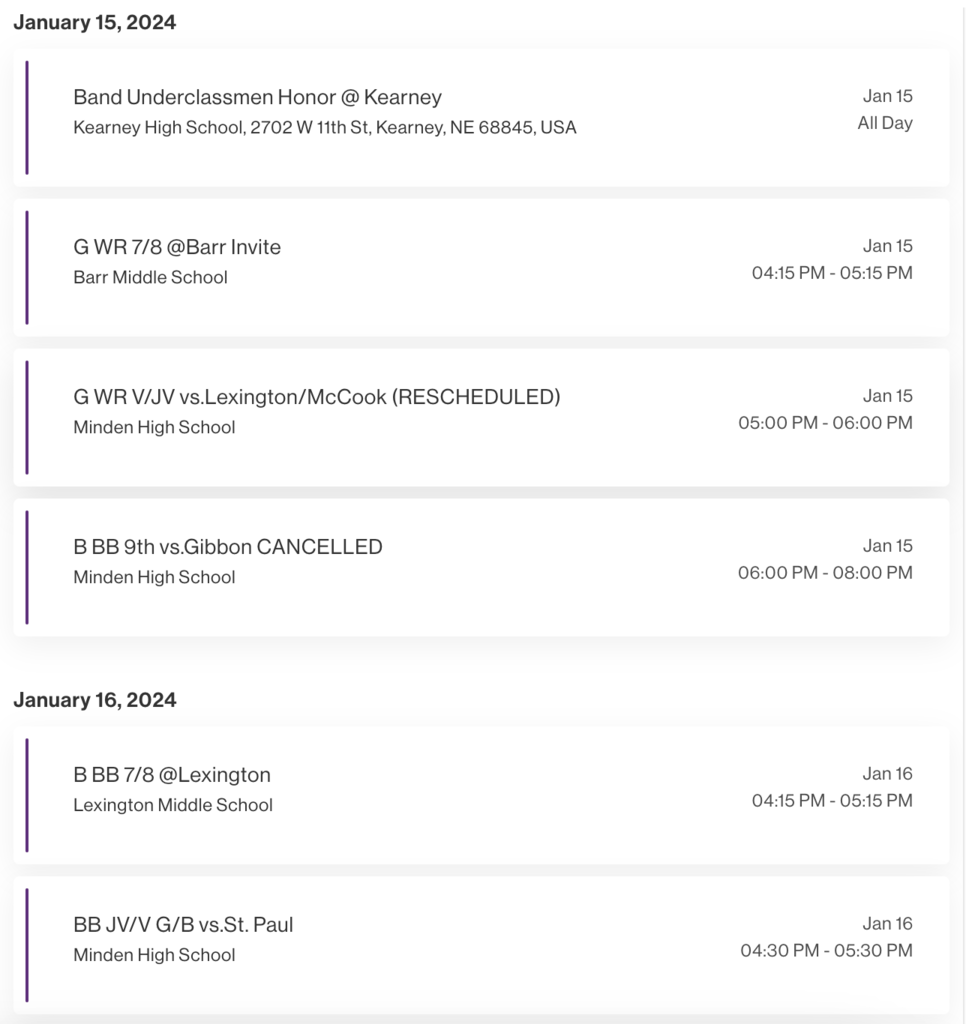
Task: Click purple accent bar on Band Underclassmen card
Action: click(27, 118)
